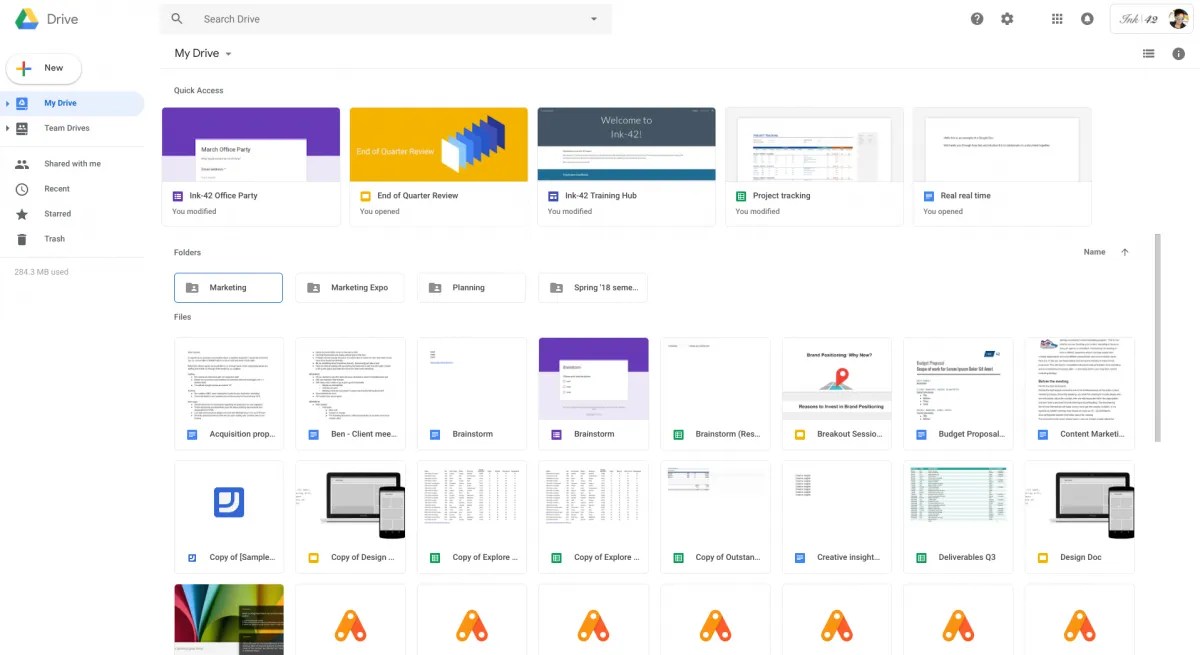Check notifications via the bell icon

[x=1087, y=18]
